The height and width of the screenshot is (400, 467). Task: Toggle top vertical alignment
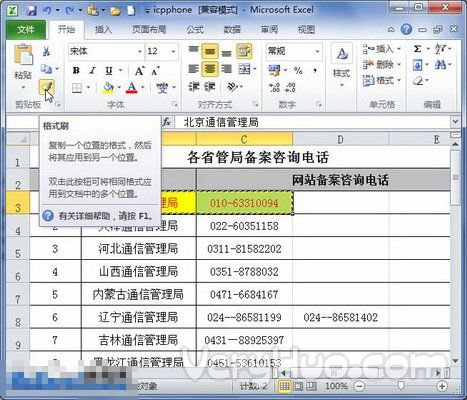coord(193,51)
